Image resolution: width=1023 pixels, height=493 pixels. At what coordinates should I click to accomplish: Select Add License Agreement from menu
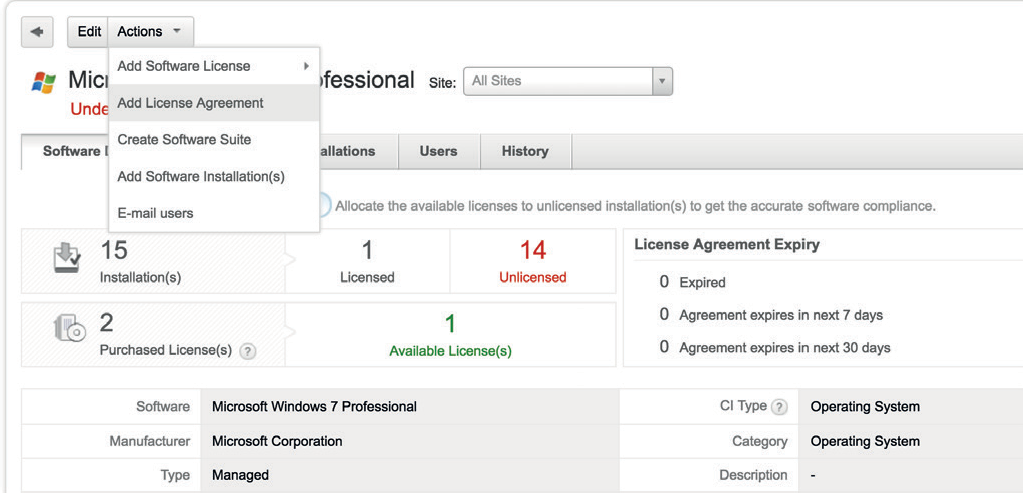[191, 103]
